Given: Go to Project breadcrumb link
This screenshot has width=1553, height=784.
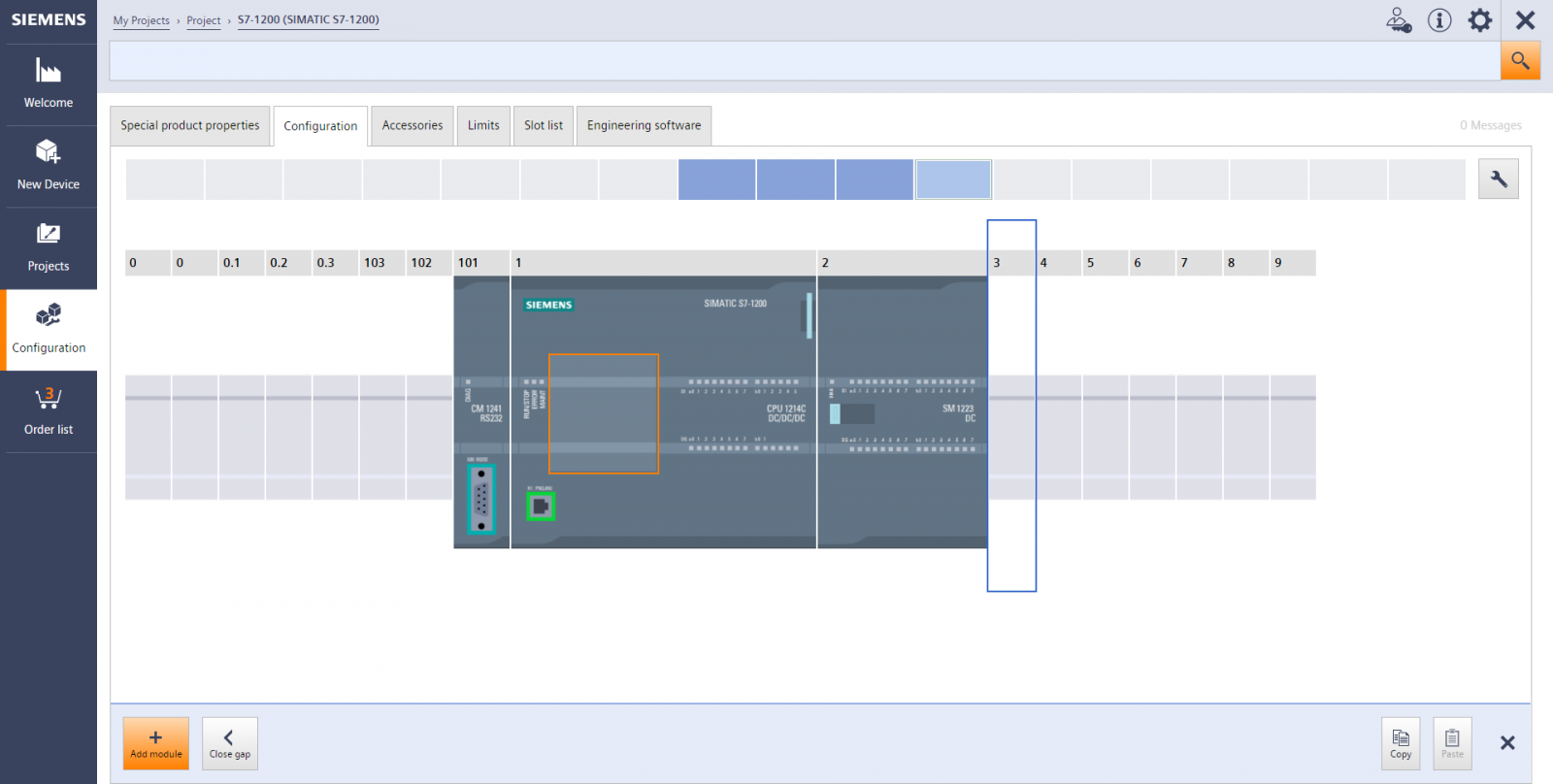Looking at the screenshot, I should 204,20.
